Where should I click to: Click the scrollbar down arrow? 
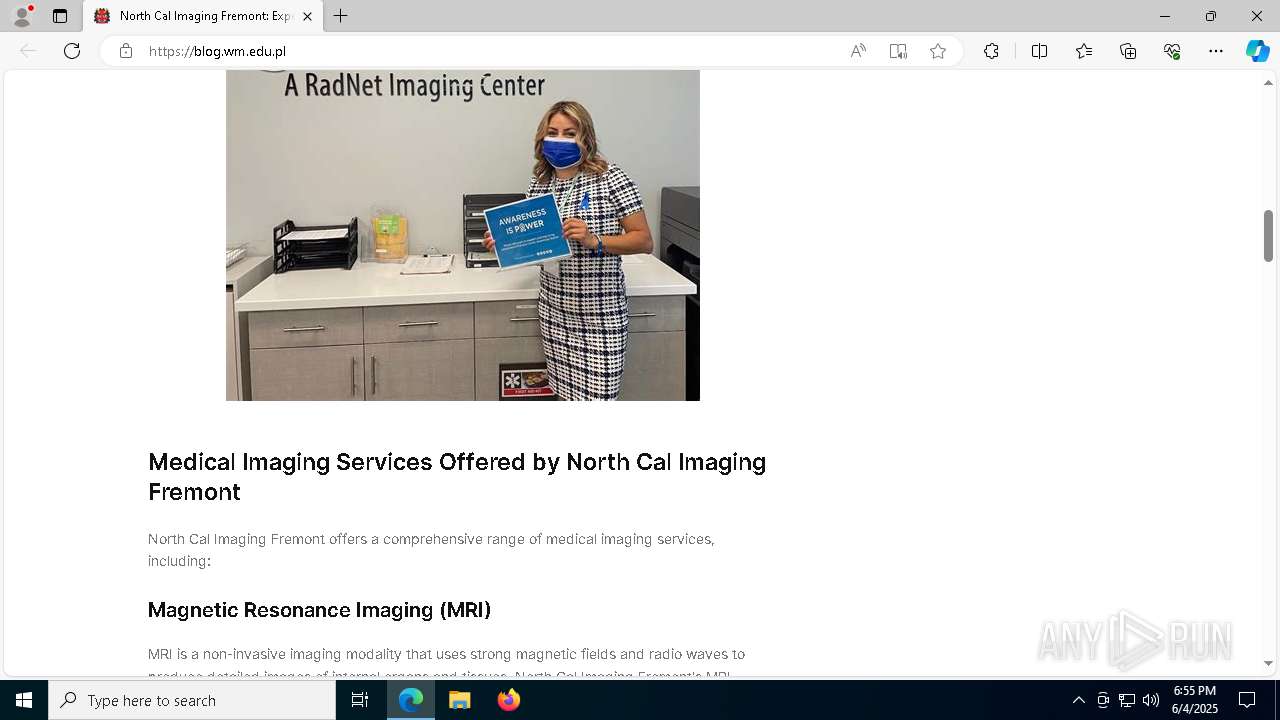tap(1268, 663)
